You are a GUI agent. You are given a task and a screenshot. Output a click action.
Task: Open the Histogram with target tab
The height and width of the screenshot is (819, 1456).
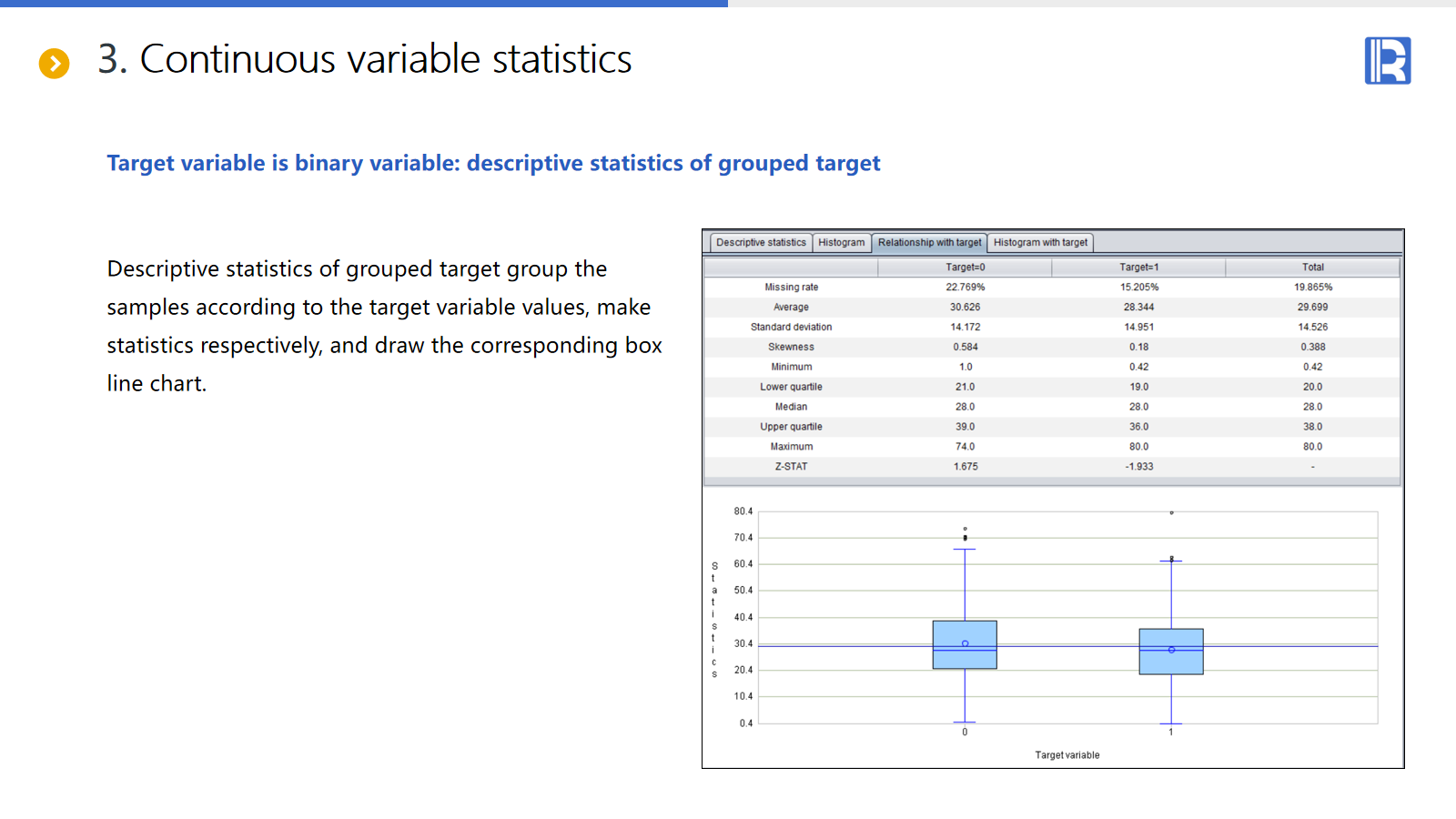click(x=1040, y=243)
